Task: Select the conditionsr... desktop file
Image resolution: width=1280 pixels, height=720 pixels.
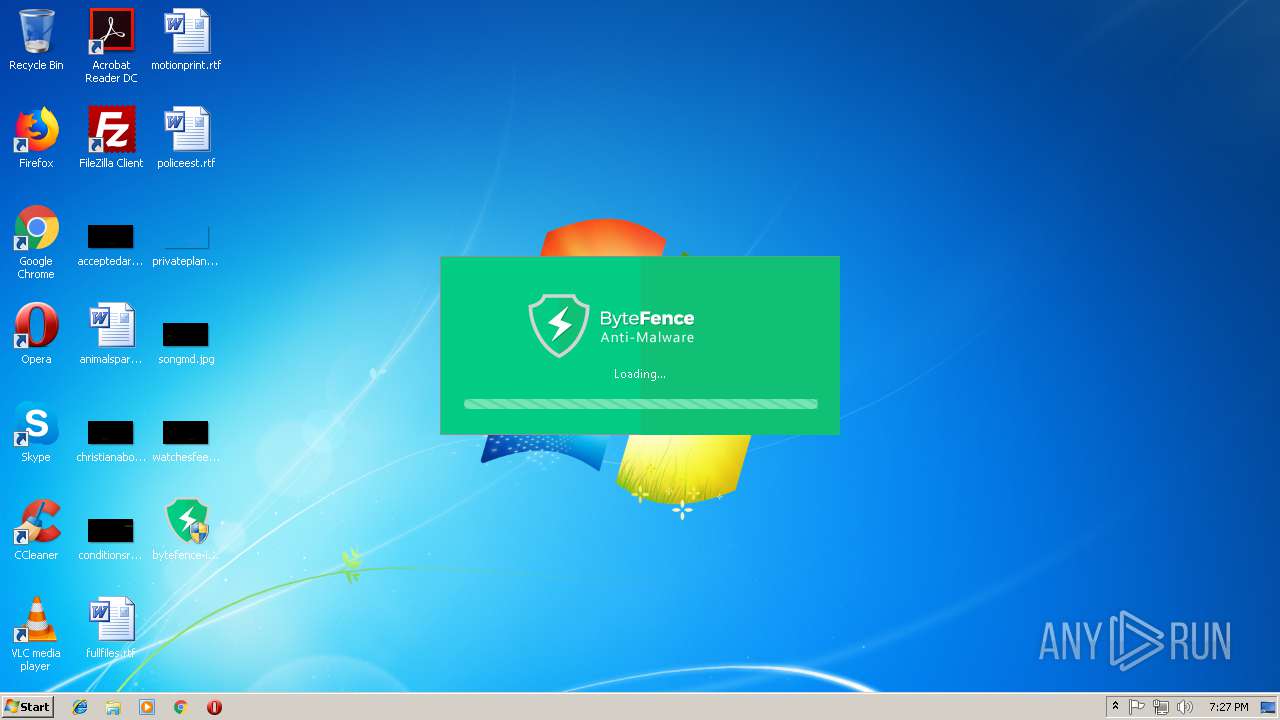Action: click(x=111, y=539)
